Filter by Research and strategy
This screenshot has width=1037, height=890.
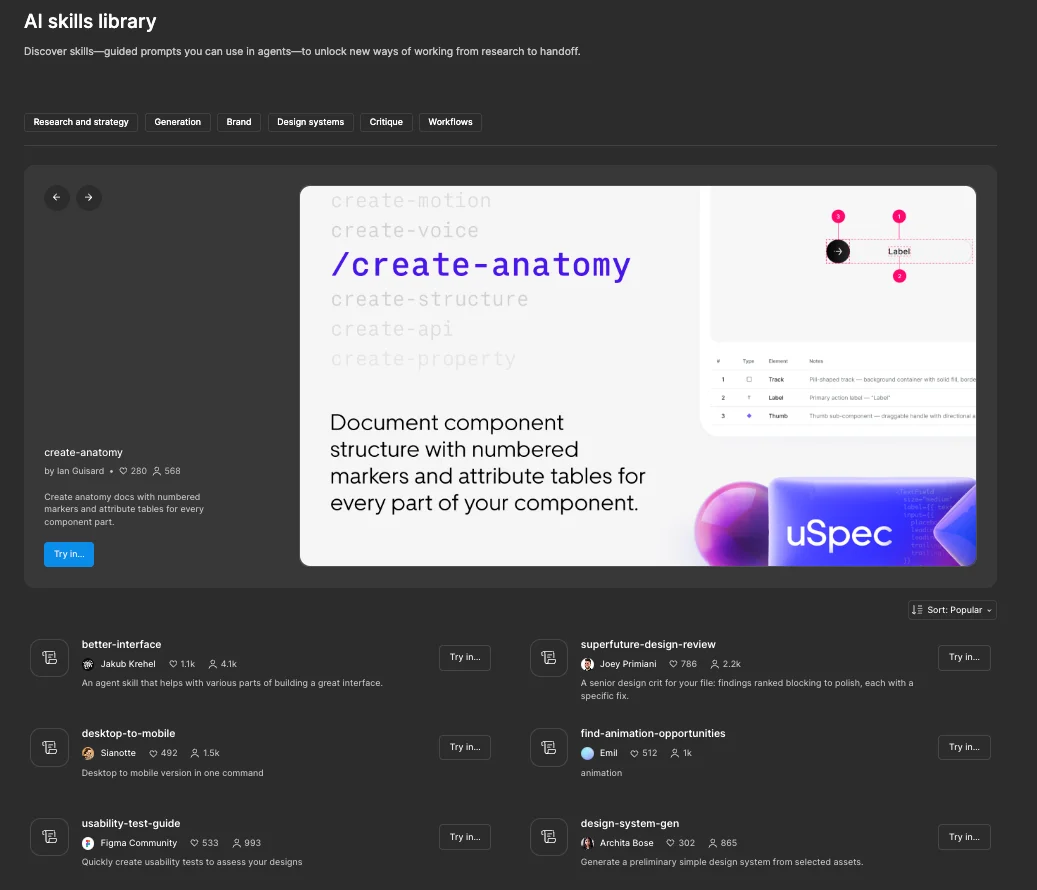click(x=81, y=122)
